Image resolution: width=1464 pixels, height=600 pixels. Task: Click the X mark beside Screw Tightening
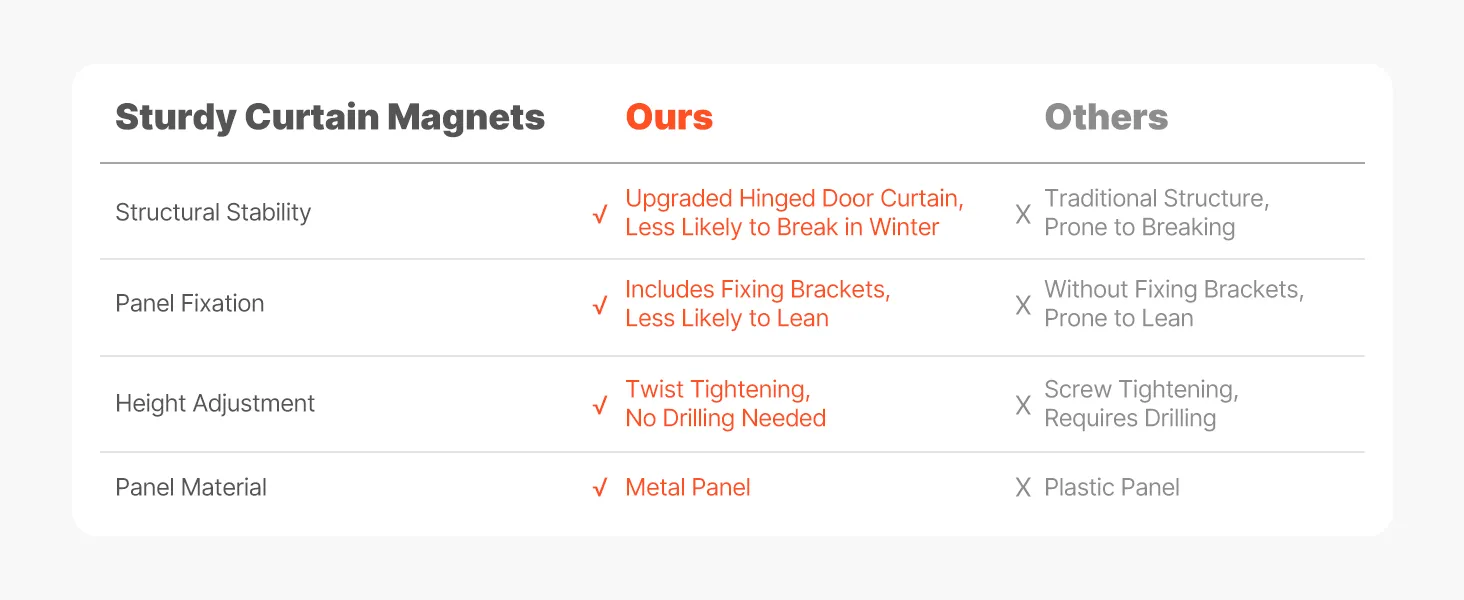pyautogui.click(x=1023, y=404)
